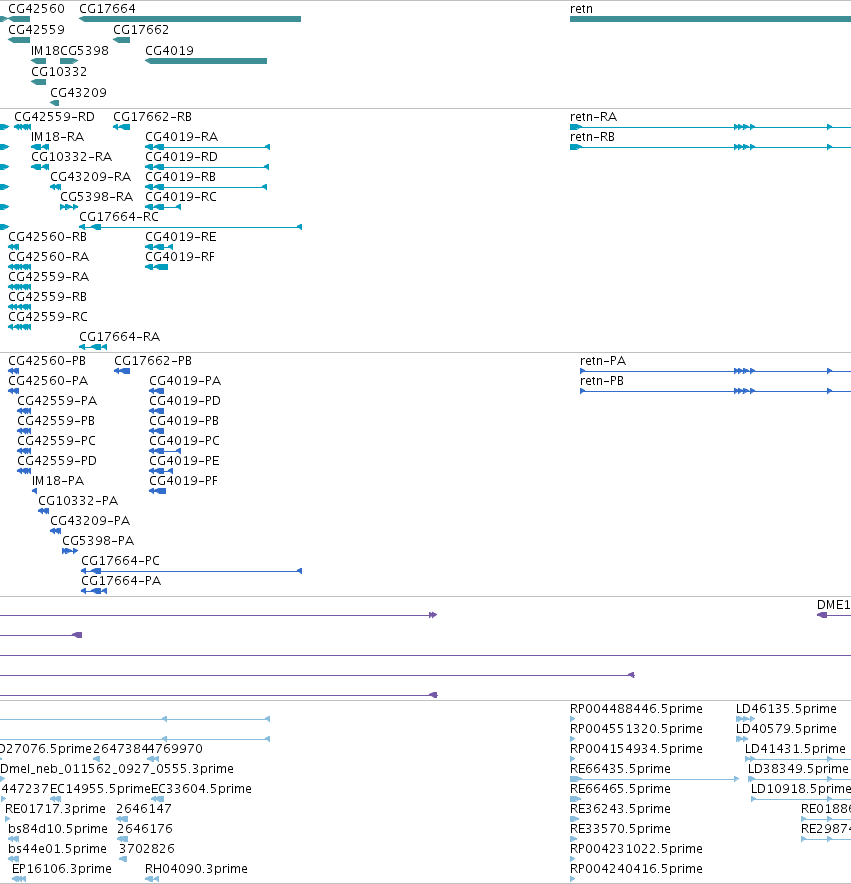Click the CG4019-RE transcript label
This screenshot has width=851, height=884.
180,237
